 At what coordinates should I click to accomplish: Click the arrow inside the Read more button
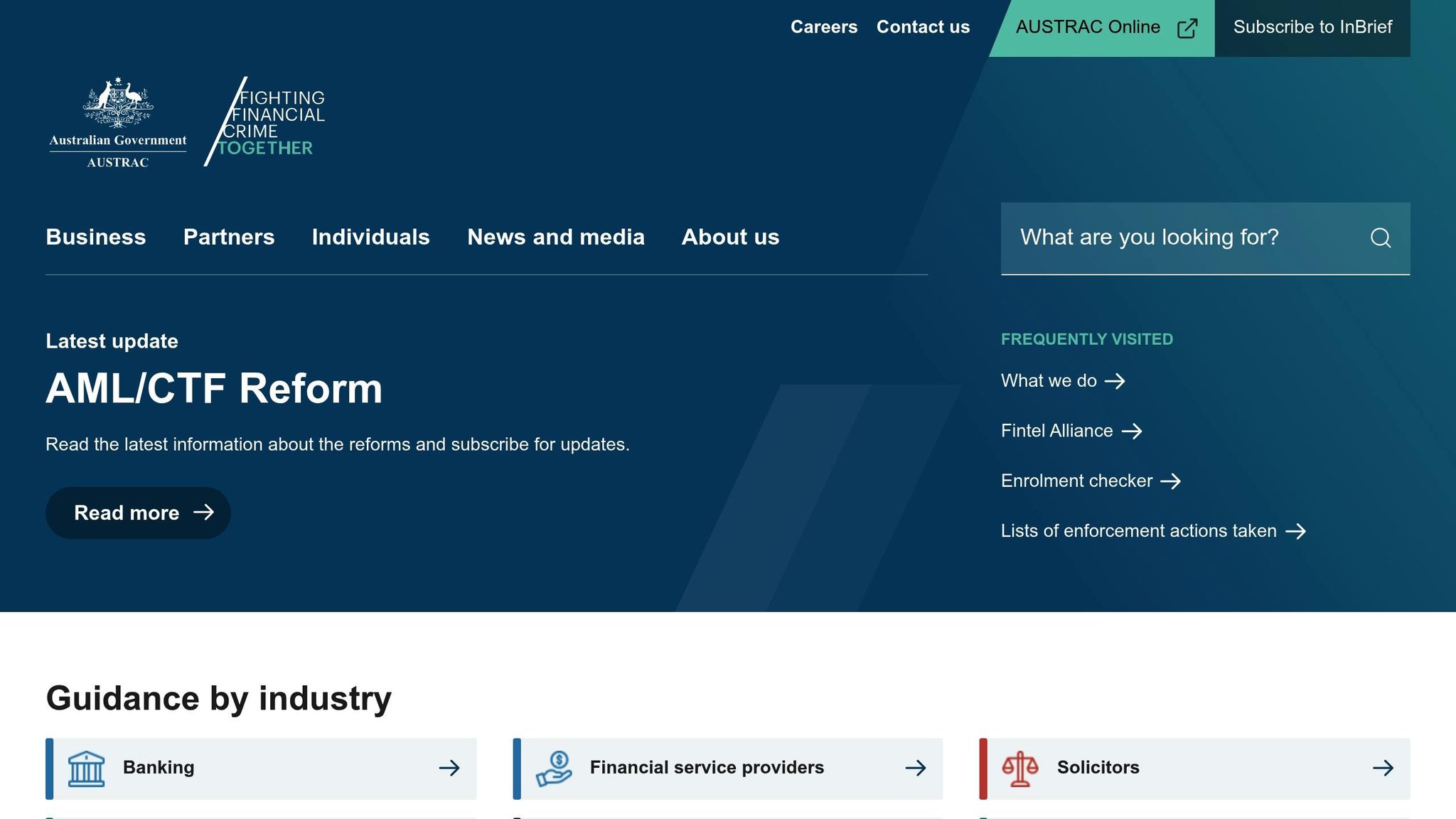(204, 512)
